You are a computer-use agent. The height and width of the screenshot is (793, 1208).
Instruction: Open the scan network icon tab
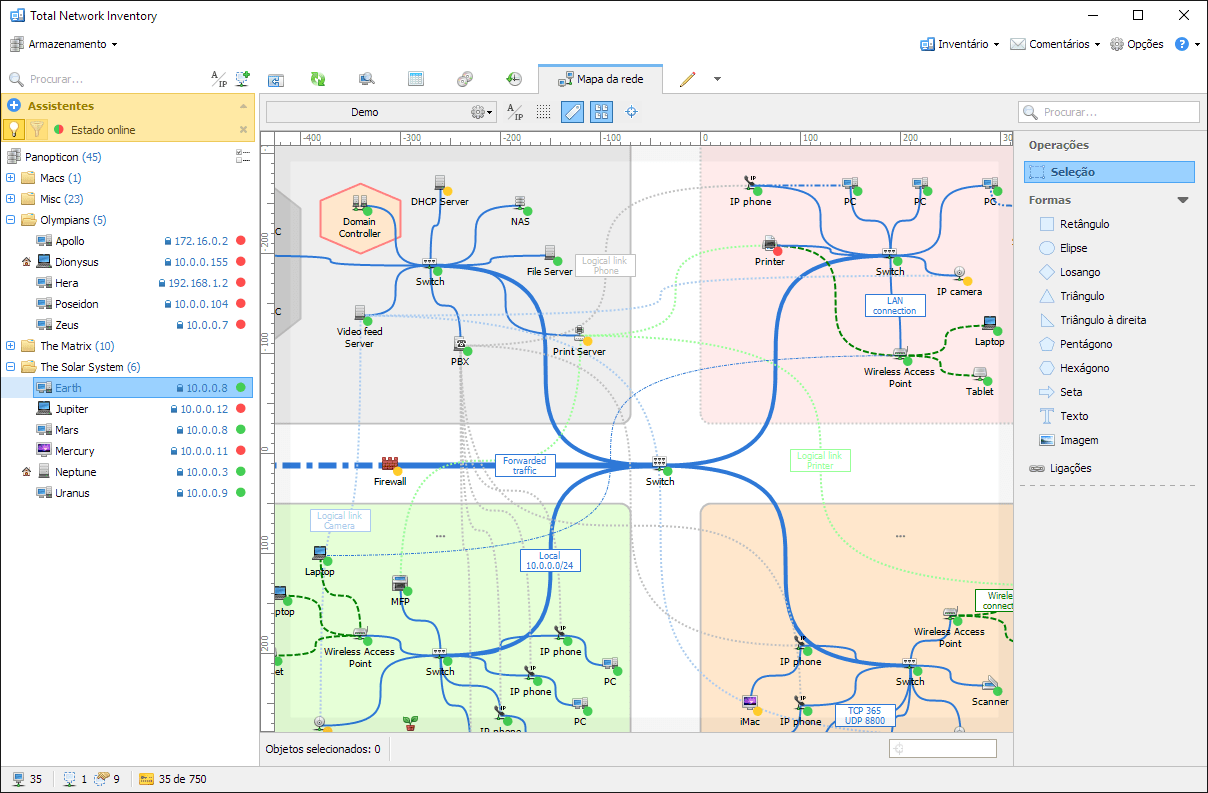(x=367, y=80)
